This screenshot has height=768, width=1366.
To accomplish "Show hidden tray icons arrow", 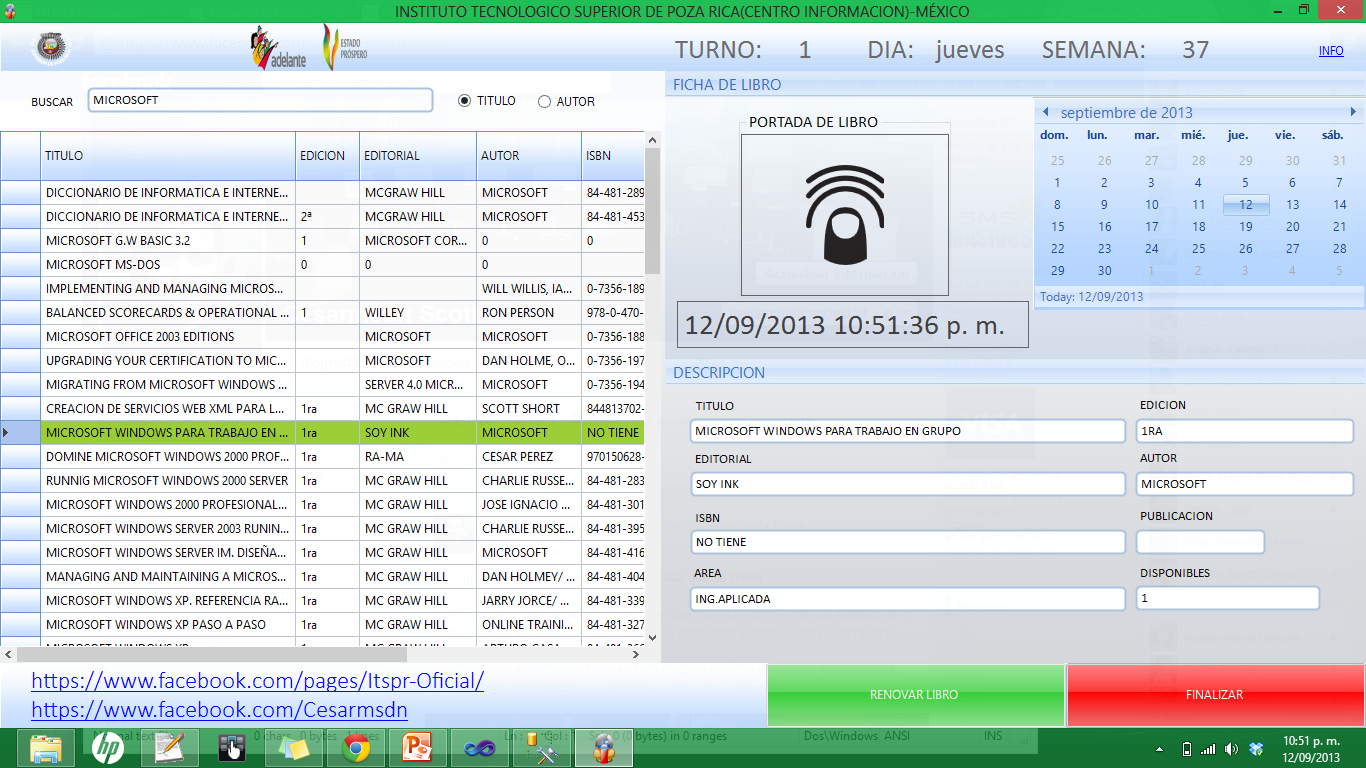I will 1160,749.
